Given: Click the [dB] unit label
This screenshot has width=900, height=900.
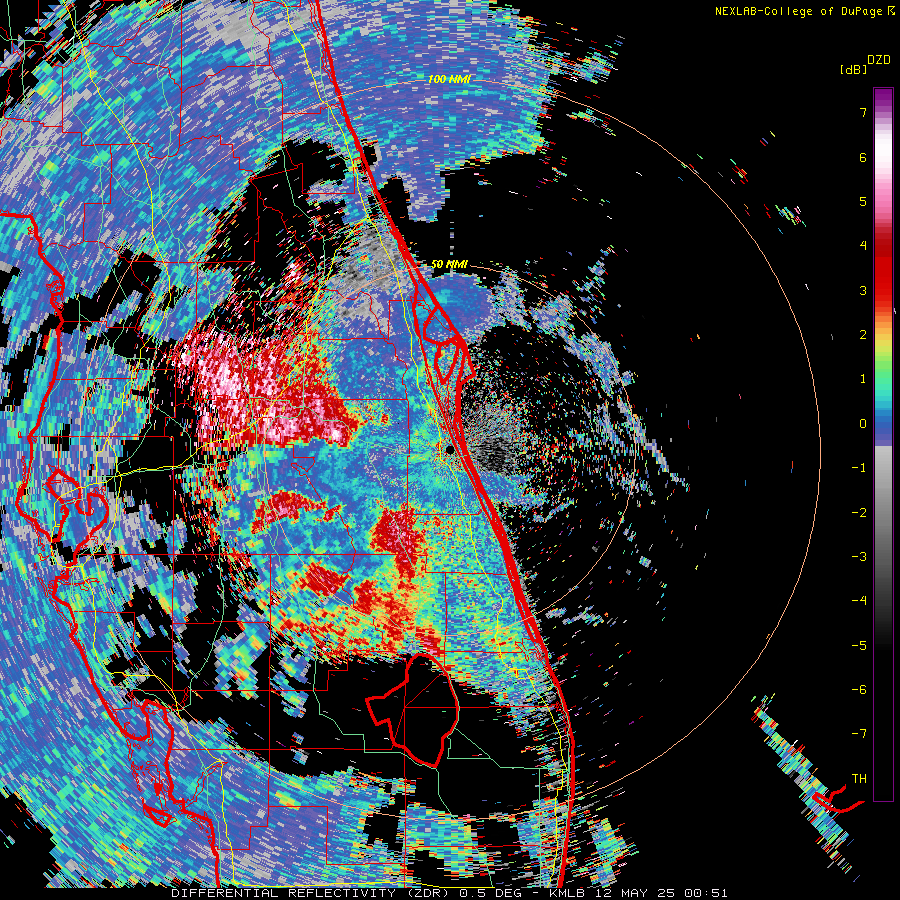Looking at the screenshot, I should pyautogui.click(x=853, y=70).
